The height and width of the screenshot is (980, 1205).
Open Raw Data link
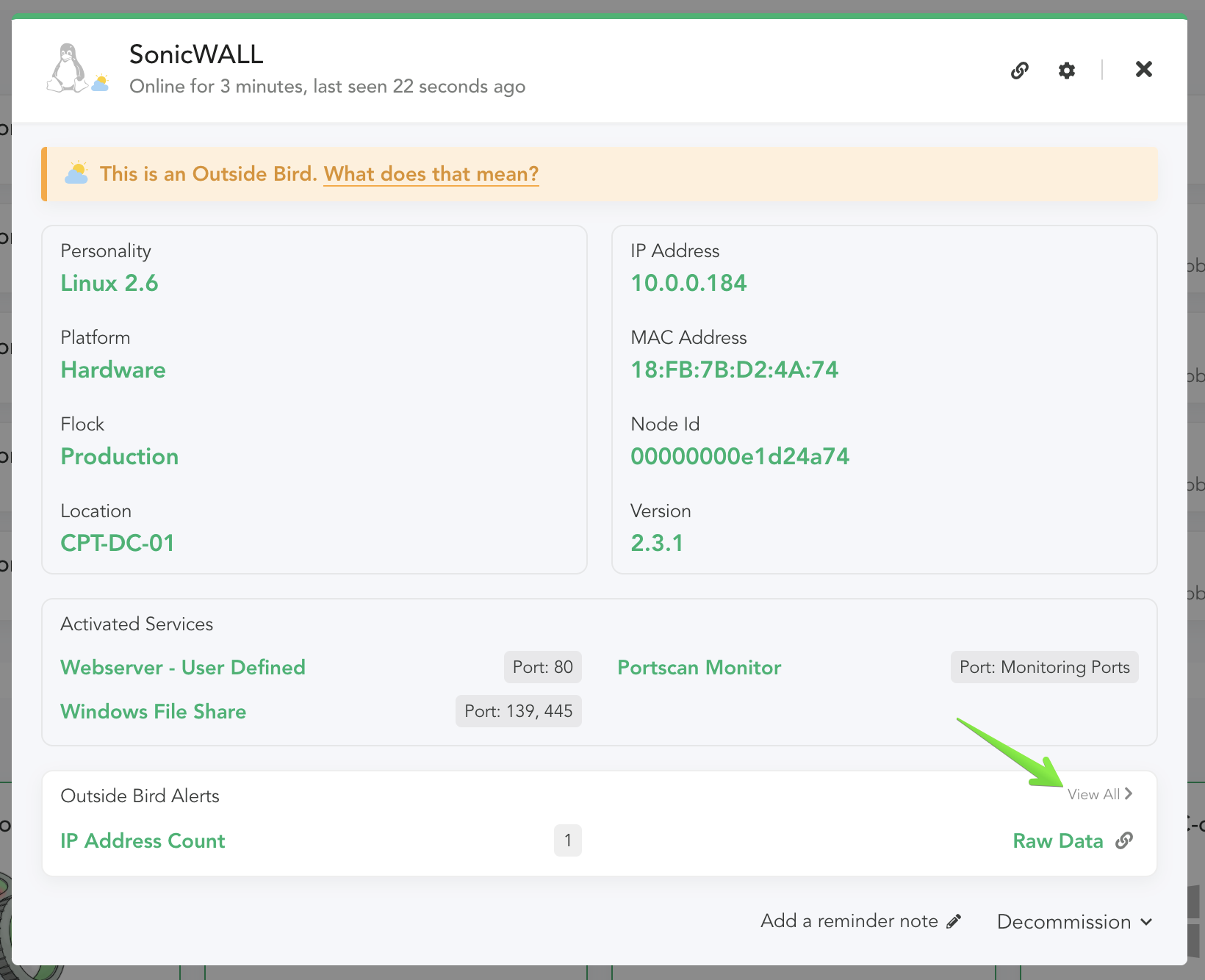1058,840
